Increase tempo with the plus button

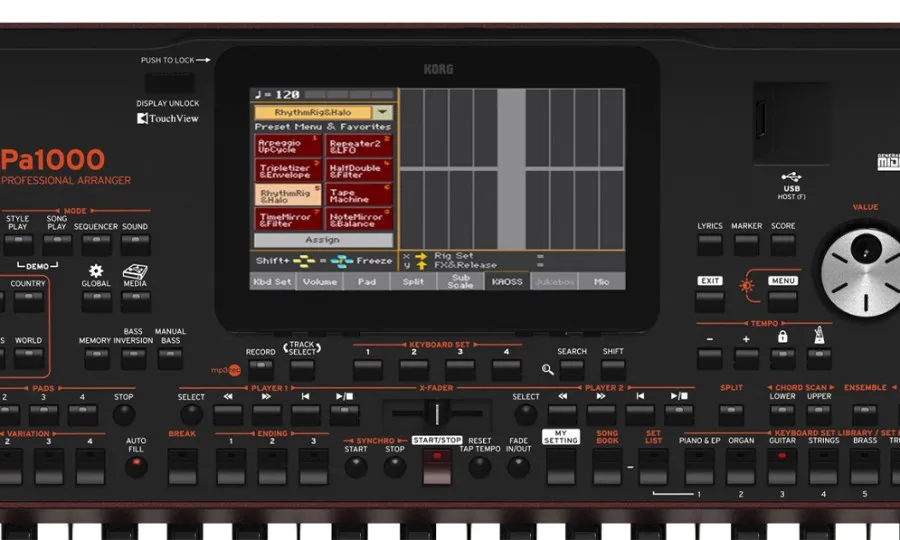tap(746, 359)
